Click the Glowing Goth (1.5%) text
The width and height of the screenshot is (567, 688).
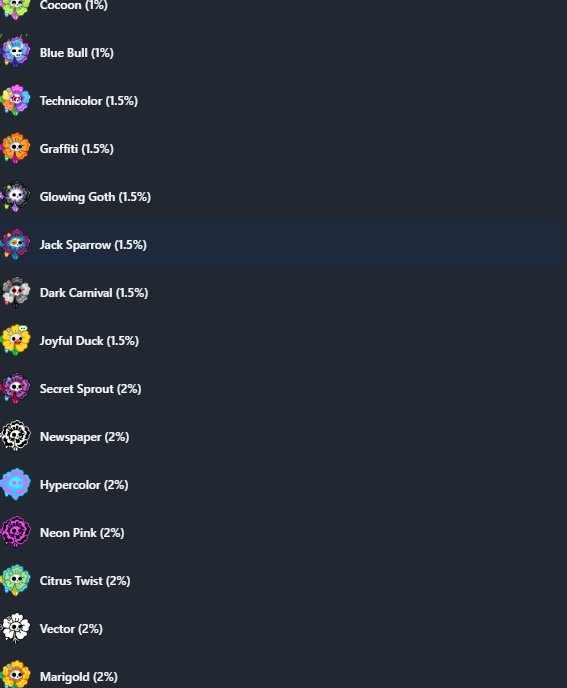coord(95,197)
